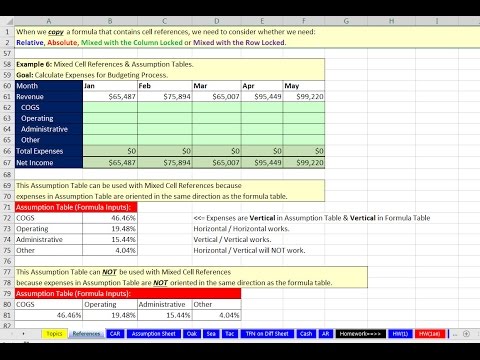The image size is (480, 360).
Task: Click the sheet tab scroll-right arrow
Action: (x=23, y=334)
